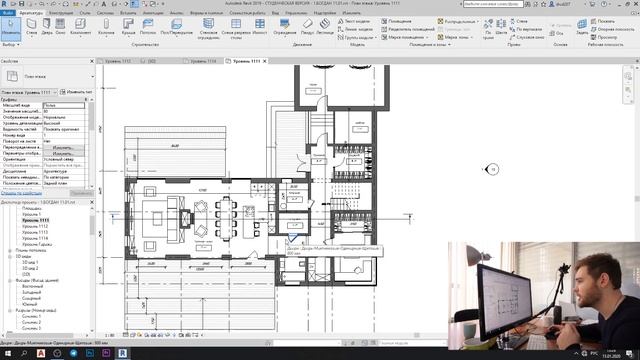Image resolution: width=640 pixels, height=360 pixels.
Task: Switch to the Вид ribbon tab
Action: [276, 13]
